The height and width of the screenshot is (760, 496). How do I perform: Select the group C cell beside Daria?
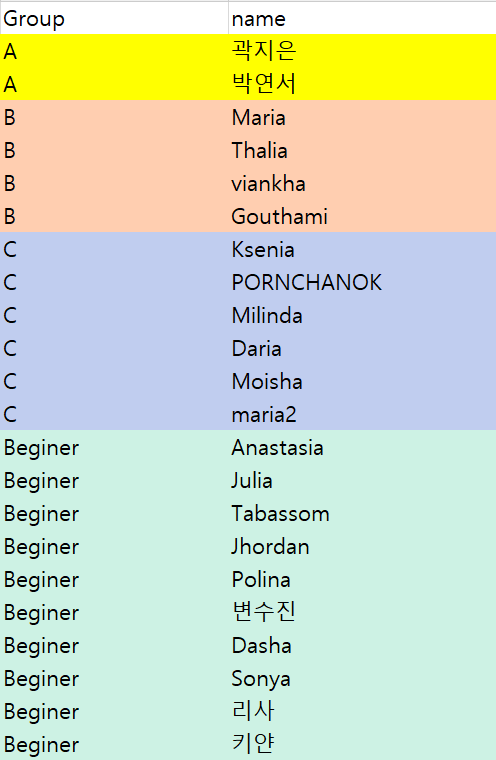point(114,348)
